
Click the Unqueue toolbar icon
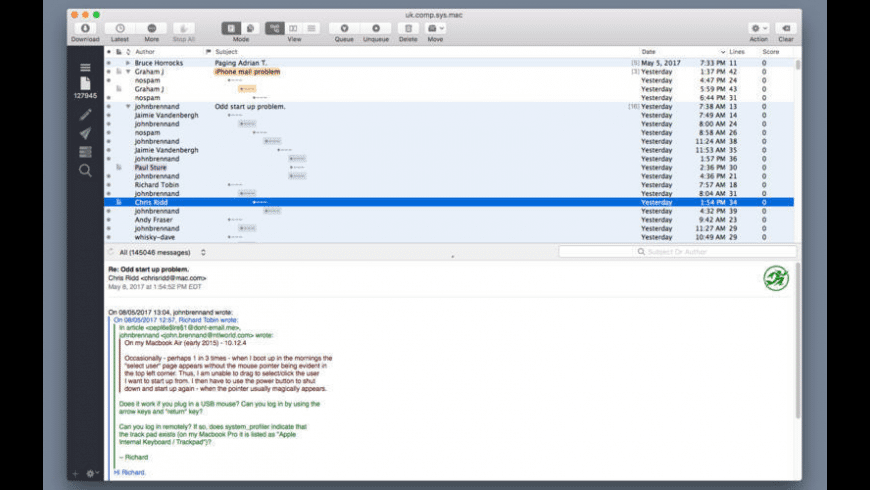point(376,29)
